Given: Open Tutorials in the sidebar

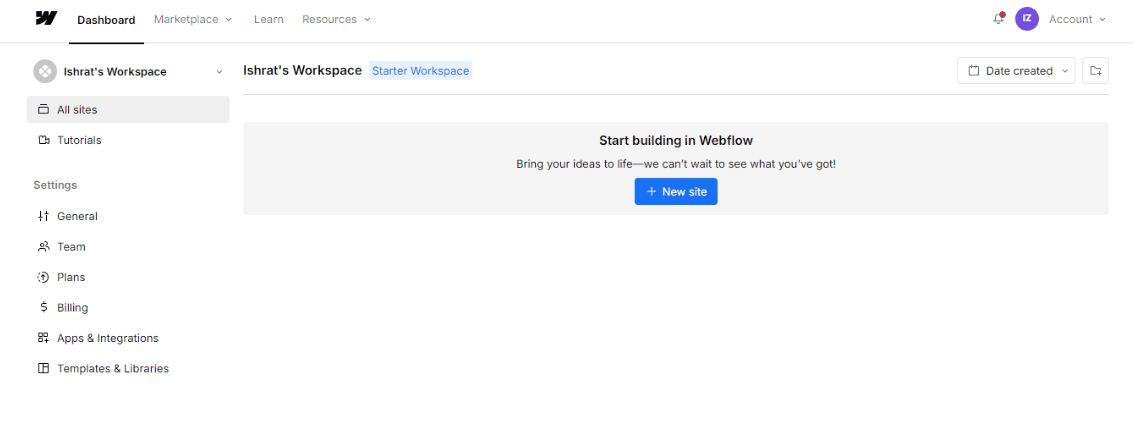Looking at the screenshot, I should (x=128, y=140).
